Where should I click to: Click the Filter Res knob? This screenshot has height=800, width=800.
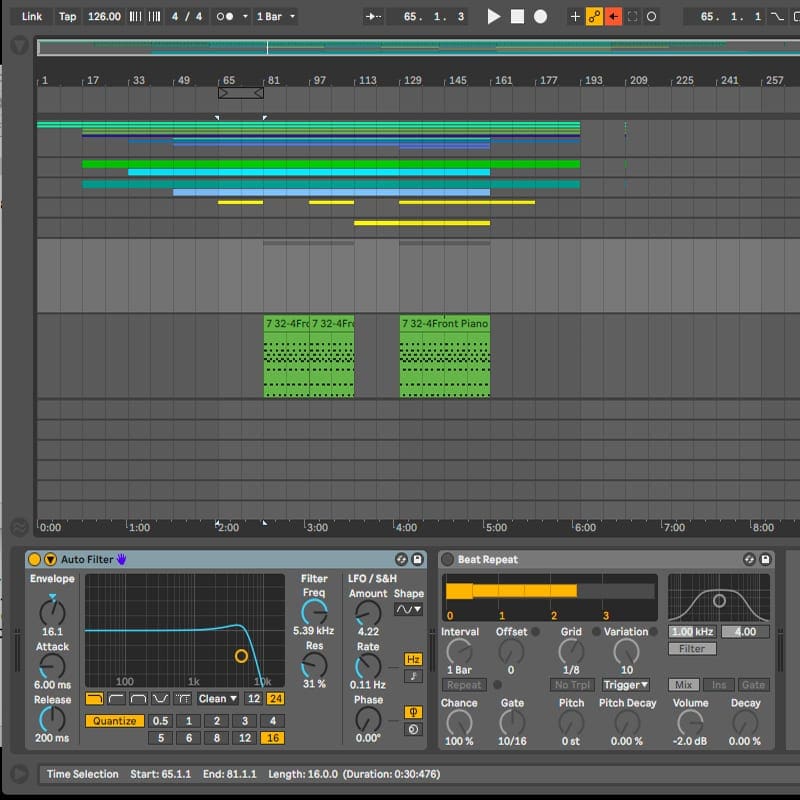point(314,665)
